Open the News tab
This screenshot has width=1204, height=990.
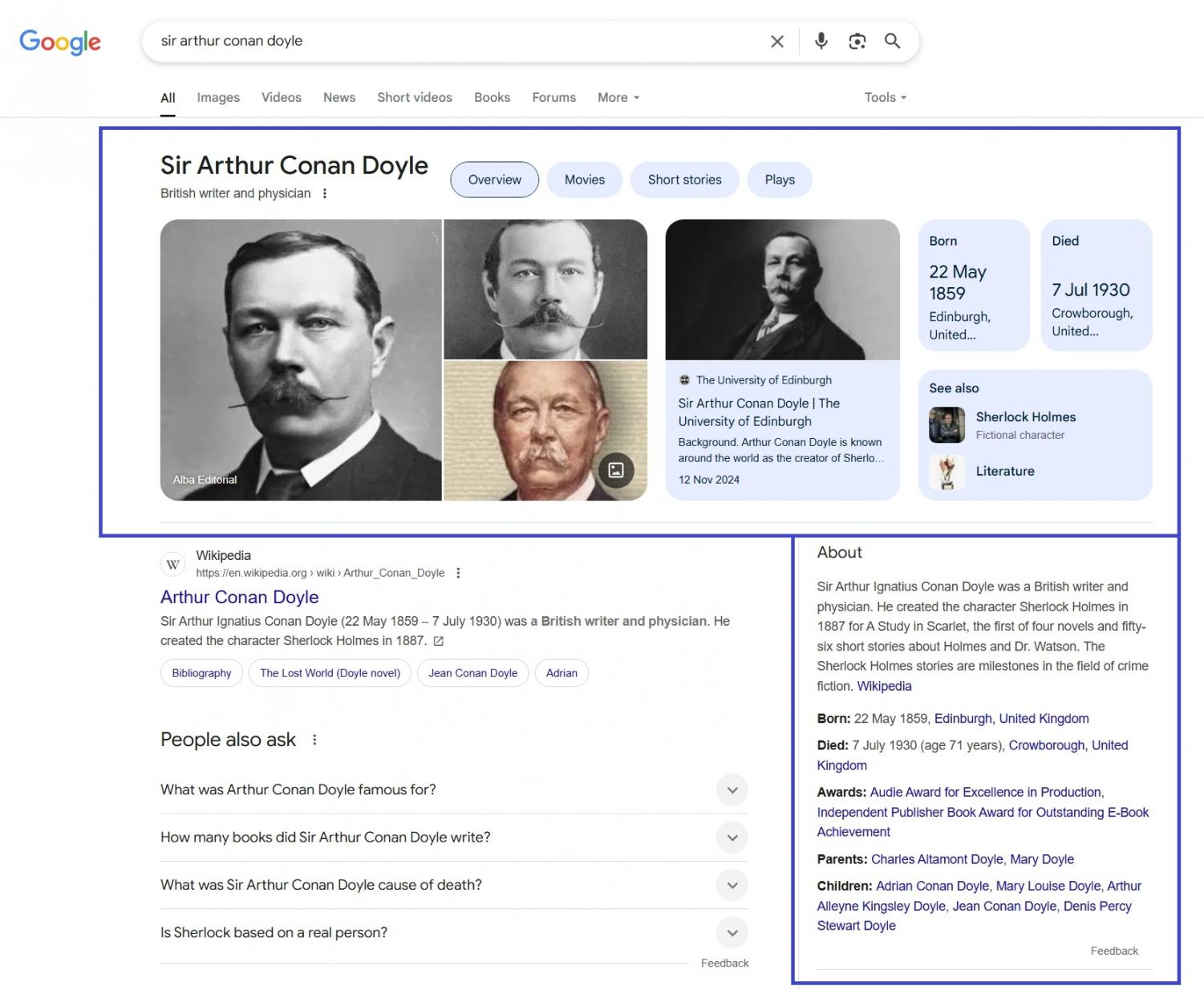click(339, 97)
